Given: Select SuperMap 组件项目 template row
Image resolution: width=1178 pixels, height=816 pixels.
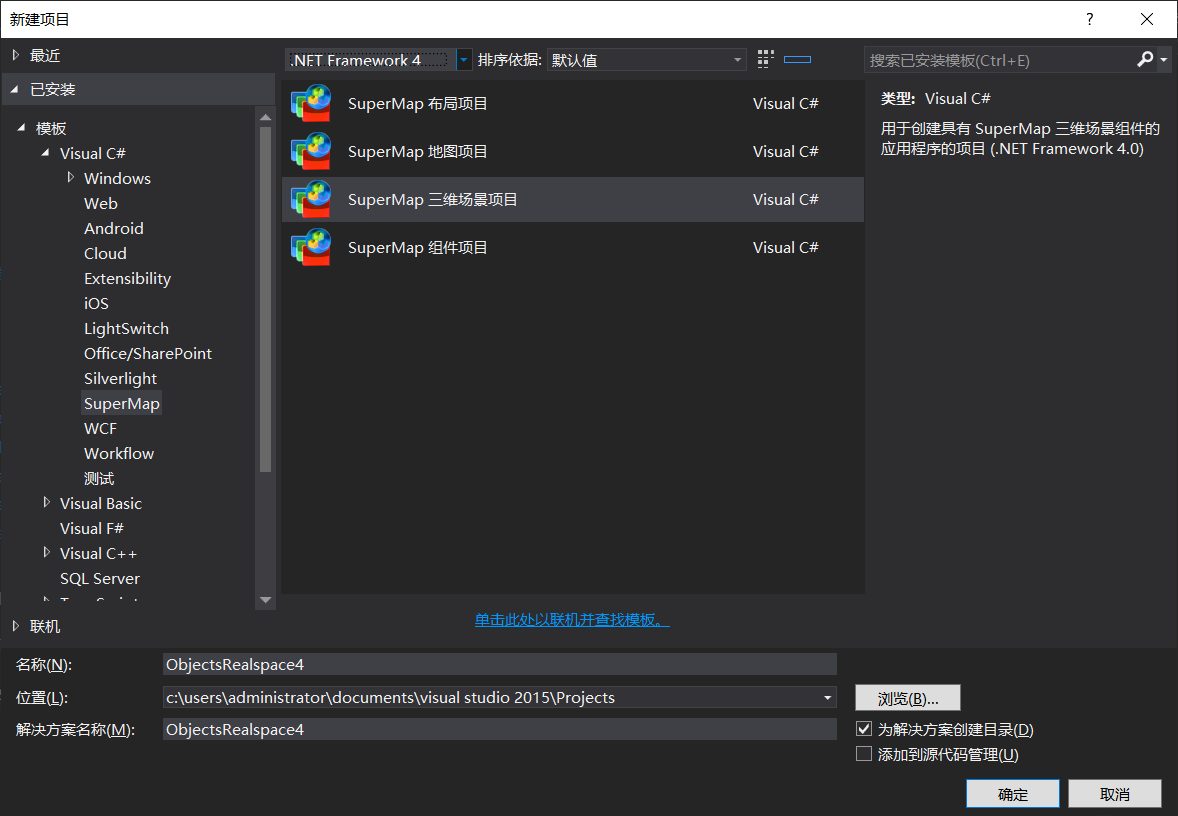Looking at the screenshot, I should (x=572, y=247).
